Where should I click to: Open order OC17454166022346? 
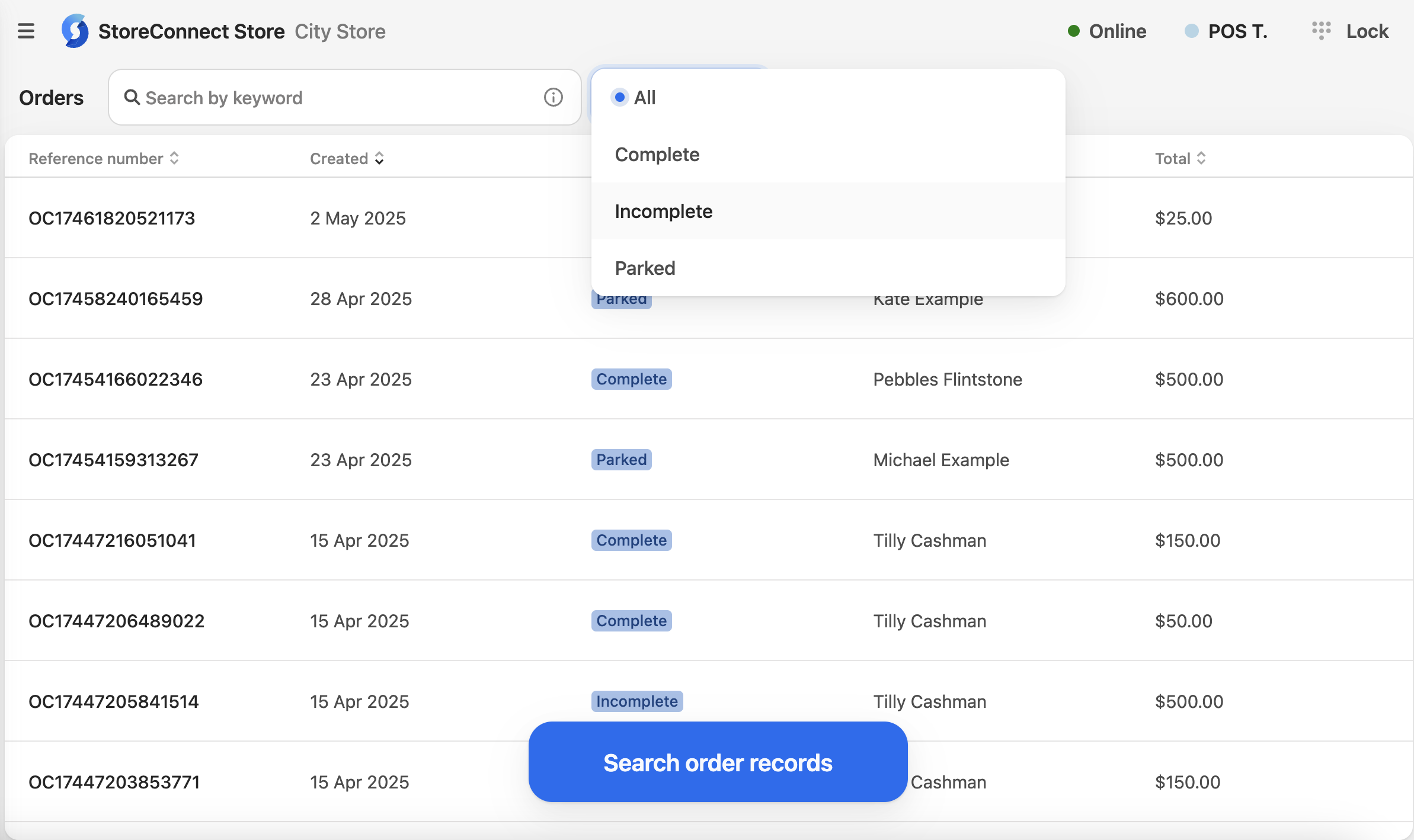point(116,379)
